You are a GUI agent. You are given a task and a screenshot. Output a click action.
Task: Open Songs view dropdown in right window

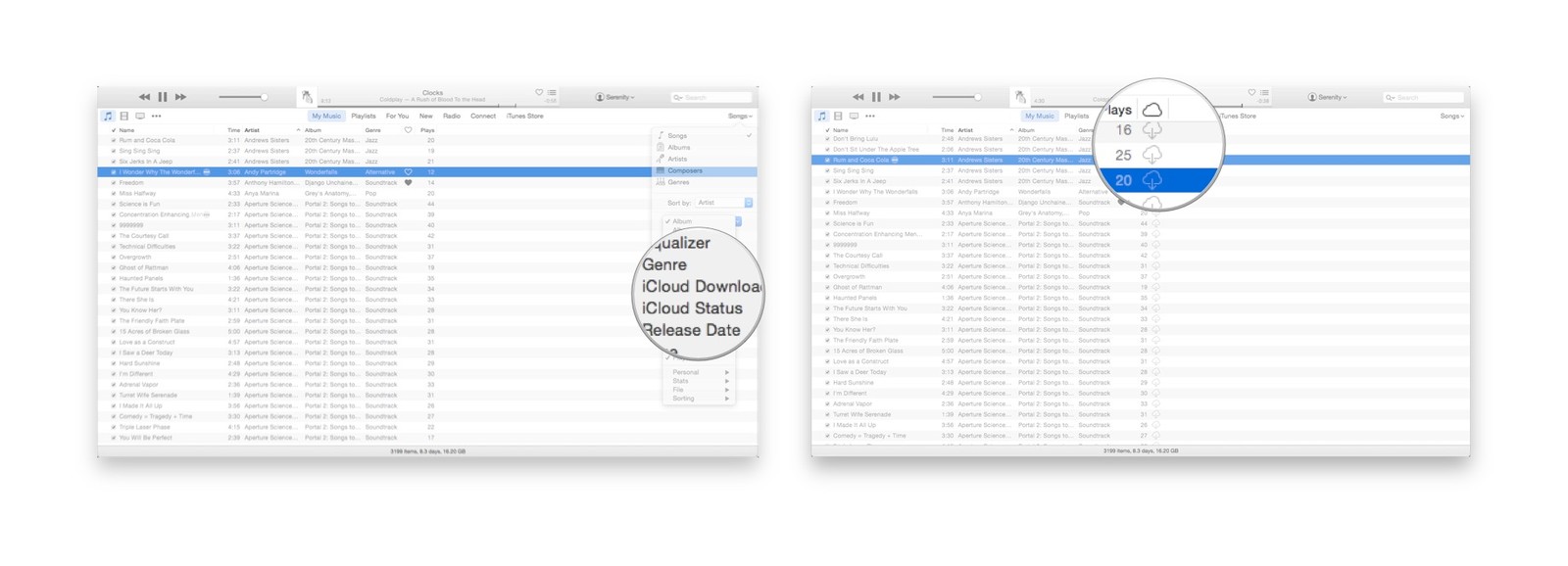pos(1452,116)
